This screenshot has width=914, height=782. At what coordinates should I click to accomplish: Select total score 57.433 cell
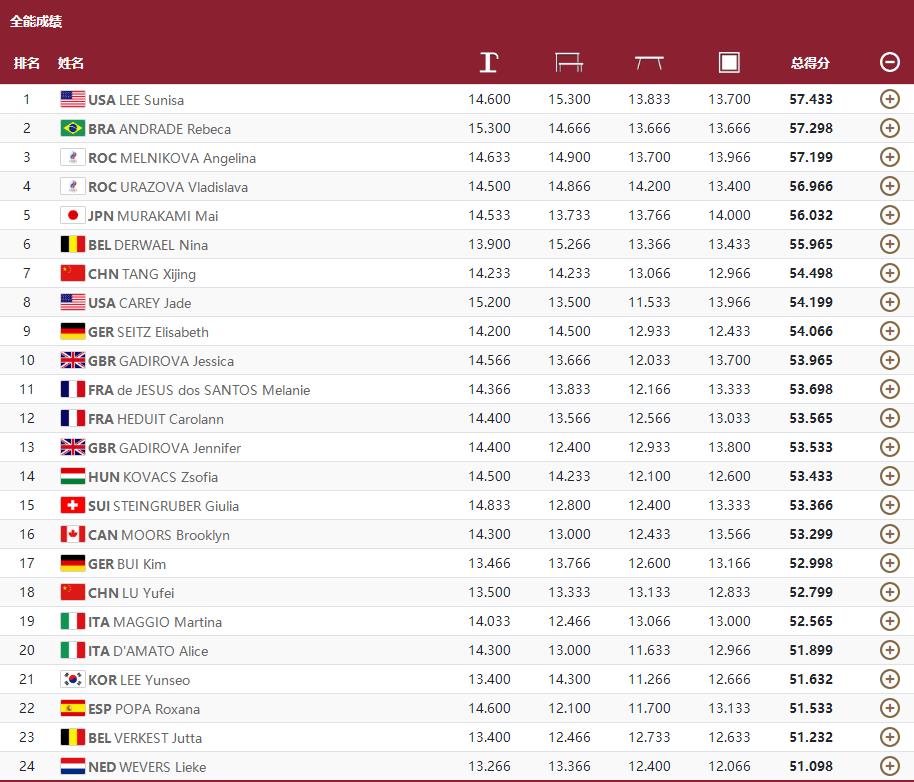click(811, 100)
